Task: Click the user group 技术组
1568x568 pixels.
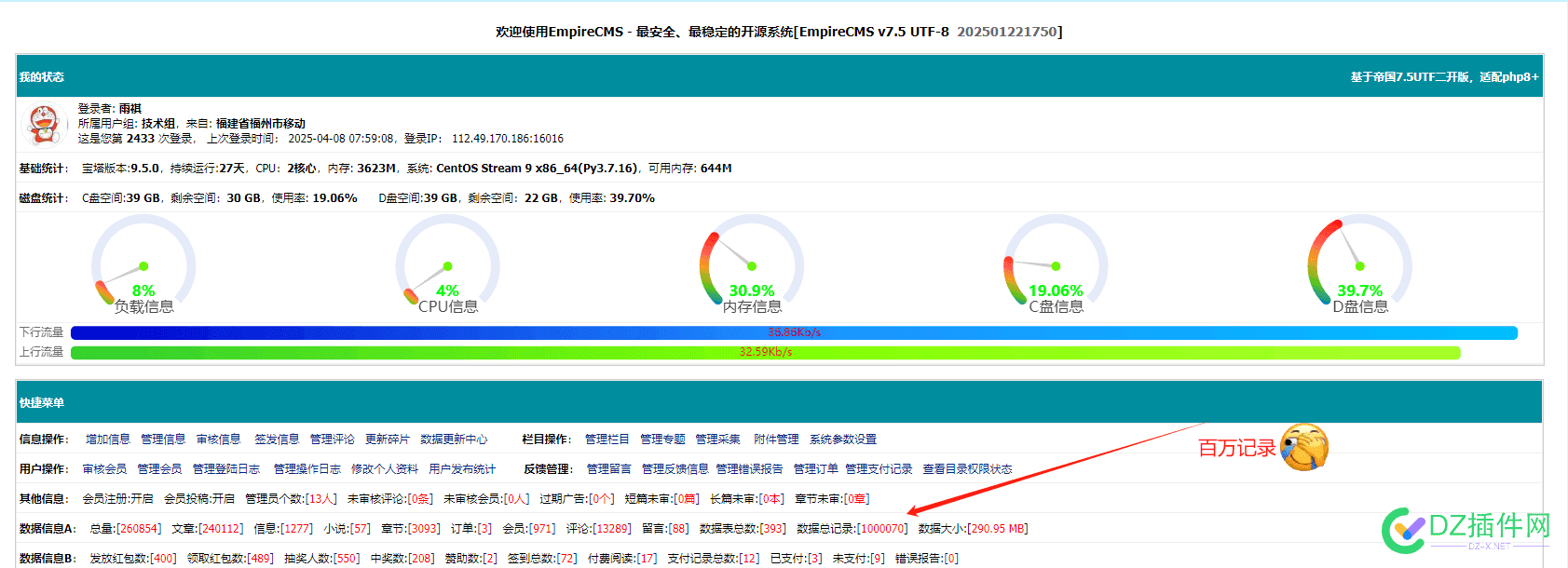Action: click(158, 124)
